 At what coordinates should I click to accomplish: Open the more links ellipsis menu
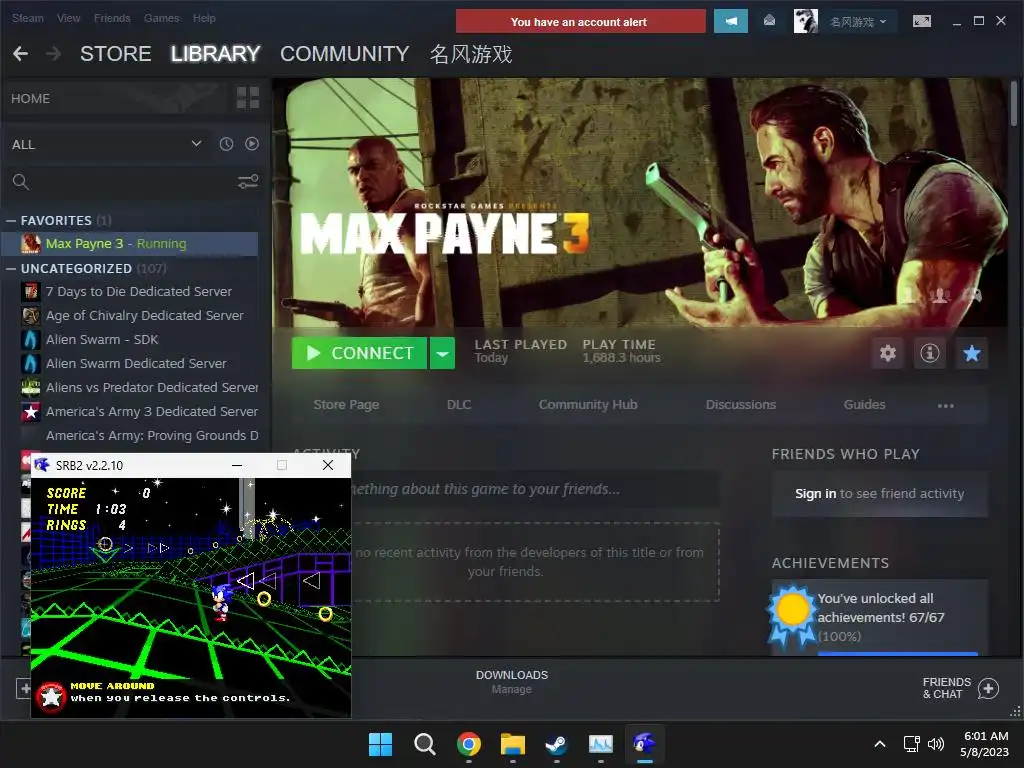coord(945,406)
